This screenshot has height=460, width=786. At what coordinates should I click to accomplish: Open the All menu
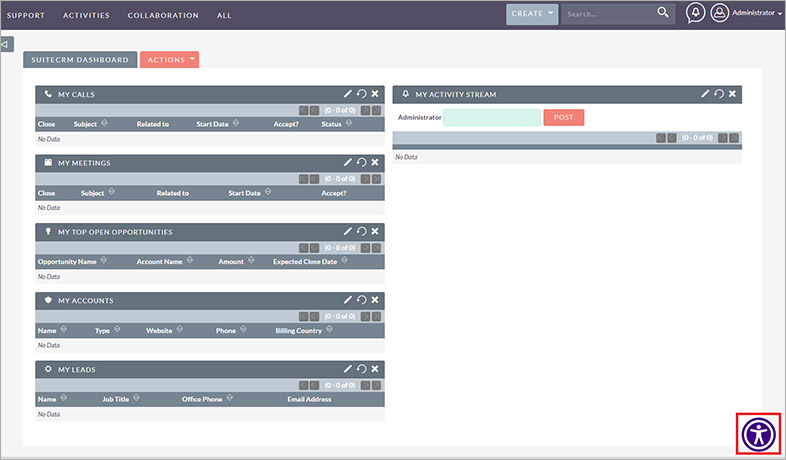[x=224, y=16]
